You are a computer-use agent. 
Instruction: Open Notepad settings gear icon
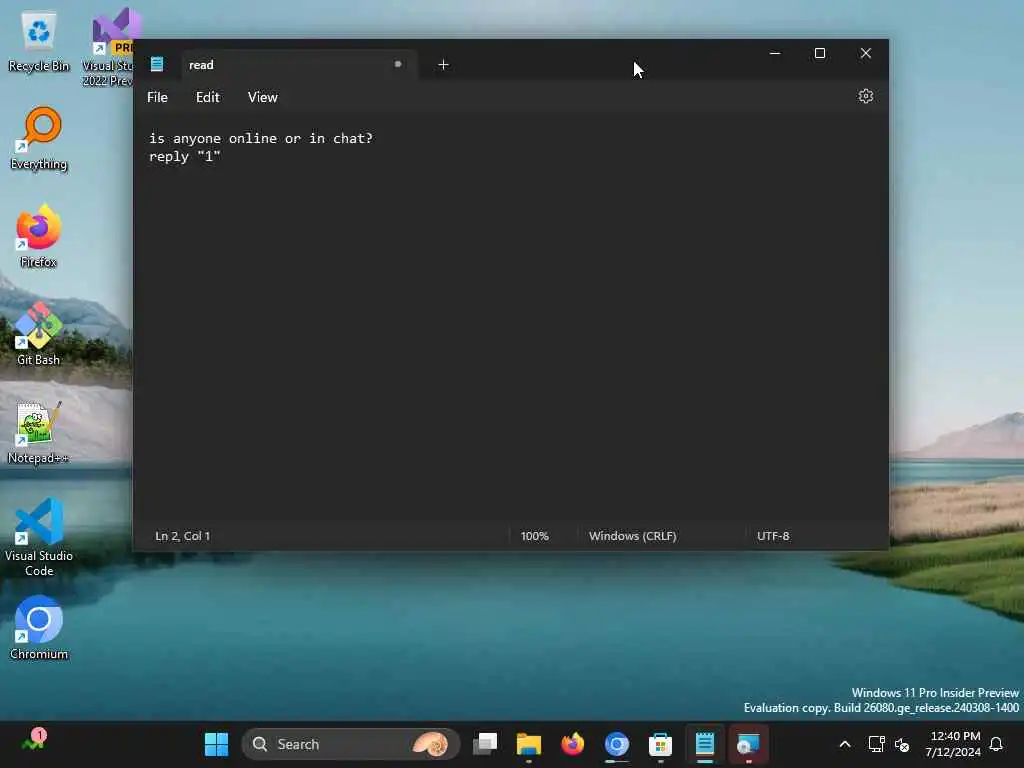865,97
